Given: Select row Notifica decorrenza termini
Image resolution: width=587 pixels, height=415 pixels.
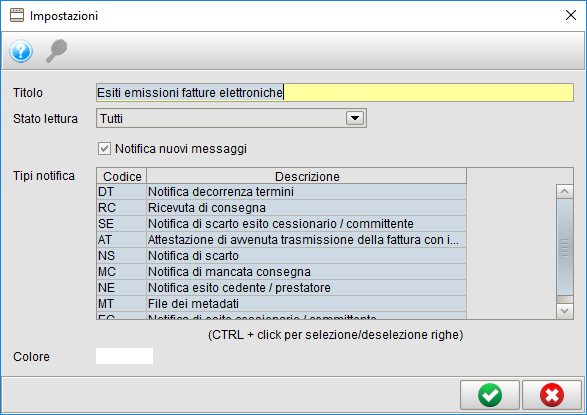Looking at the screenshot, I should tap(282, 192).
